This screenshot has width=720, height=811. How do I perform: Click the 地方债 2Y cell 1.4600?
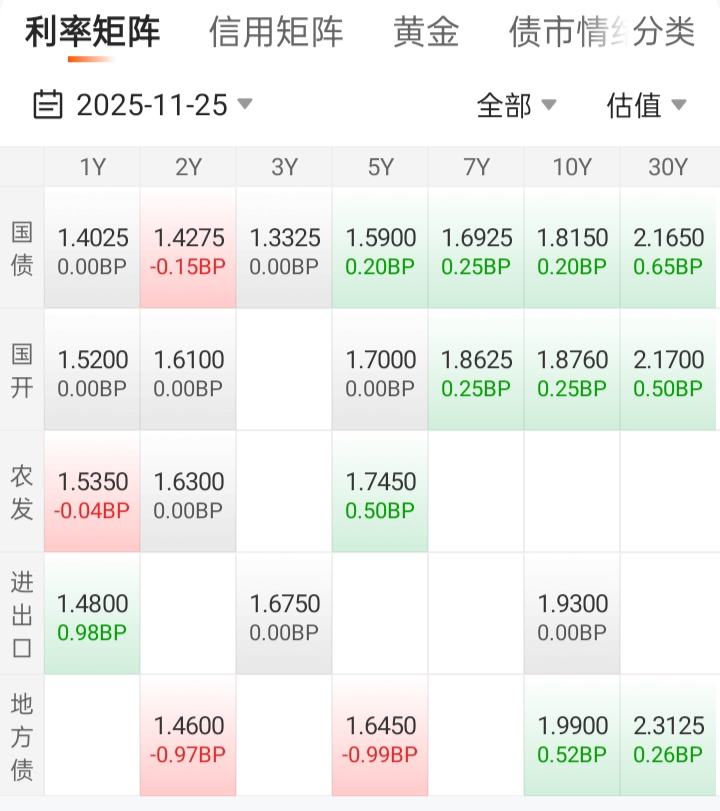pyautogui.click(x=188, y=739)
